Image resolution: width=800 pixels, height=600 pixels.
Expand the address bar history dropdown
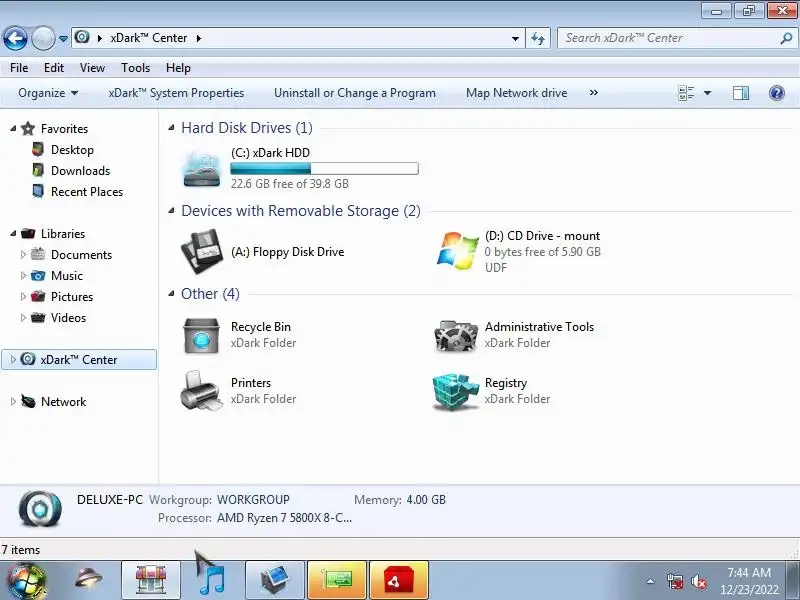(x=515, y=38)
